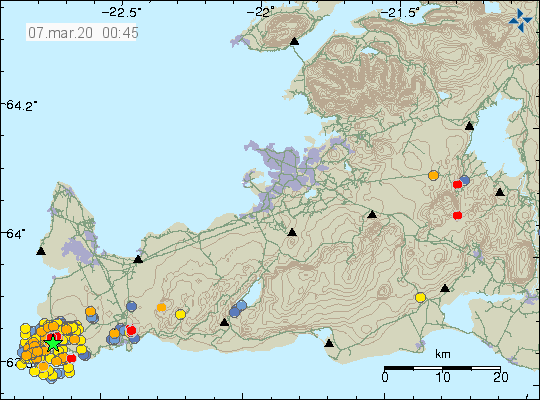
Task: Click the green star earthquake marker
Action: coord(53,343)
